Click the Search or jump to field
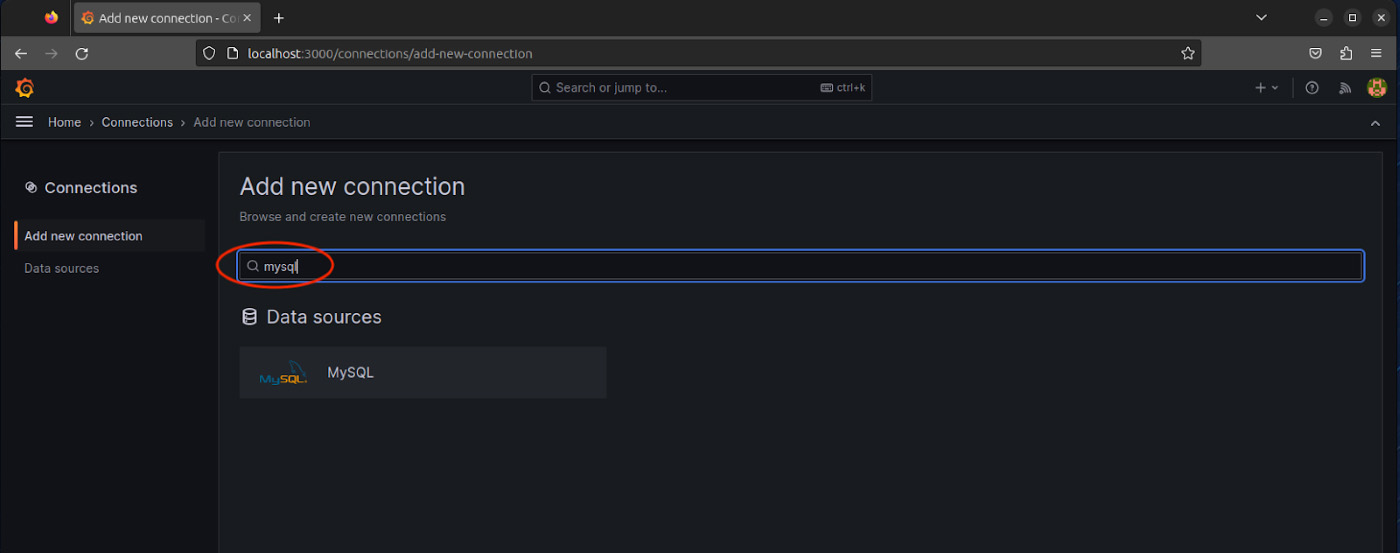This screenshot has height=553, width=1400. click(702, 88)
